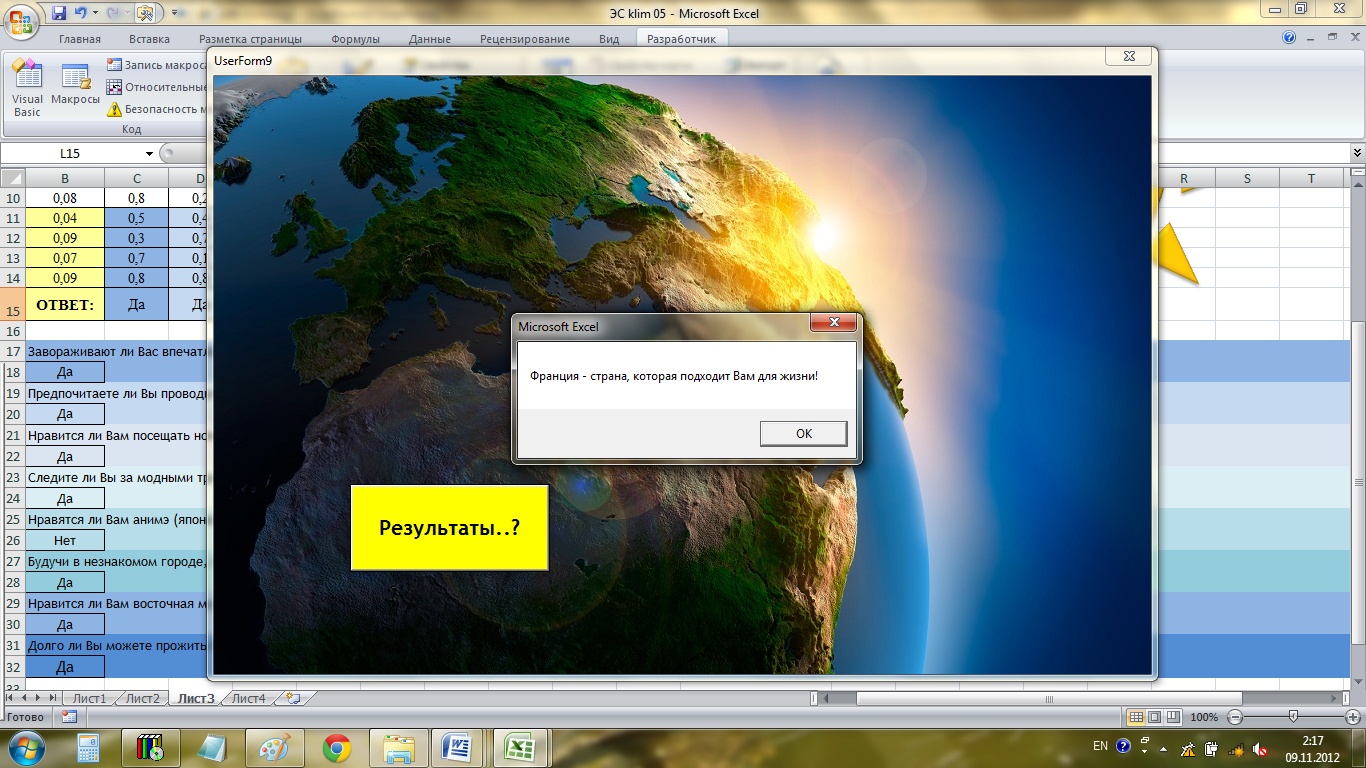Screen dimensions: 1366x768
Task: Expand the formula bar chevron
Action: (1357, 153)
